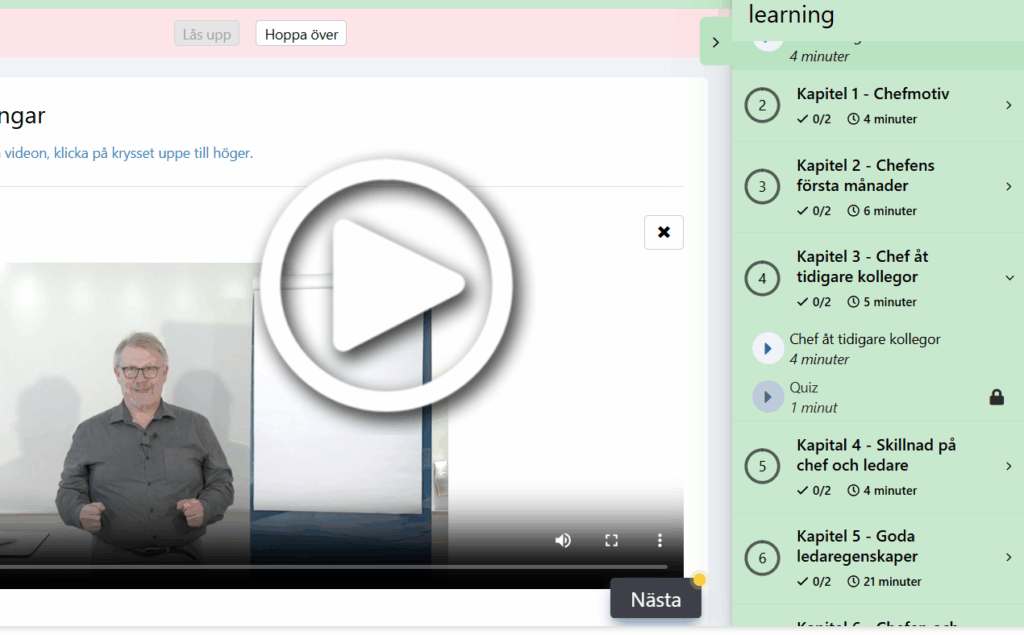Viewport: 1024px width, 635px height.
Task: Click the 'Hoppa över' button
Action: click(301, 35)
